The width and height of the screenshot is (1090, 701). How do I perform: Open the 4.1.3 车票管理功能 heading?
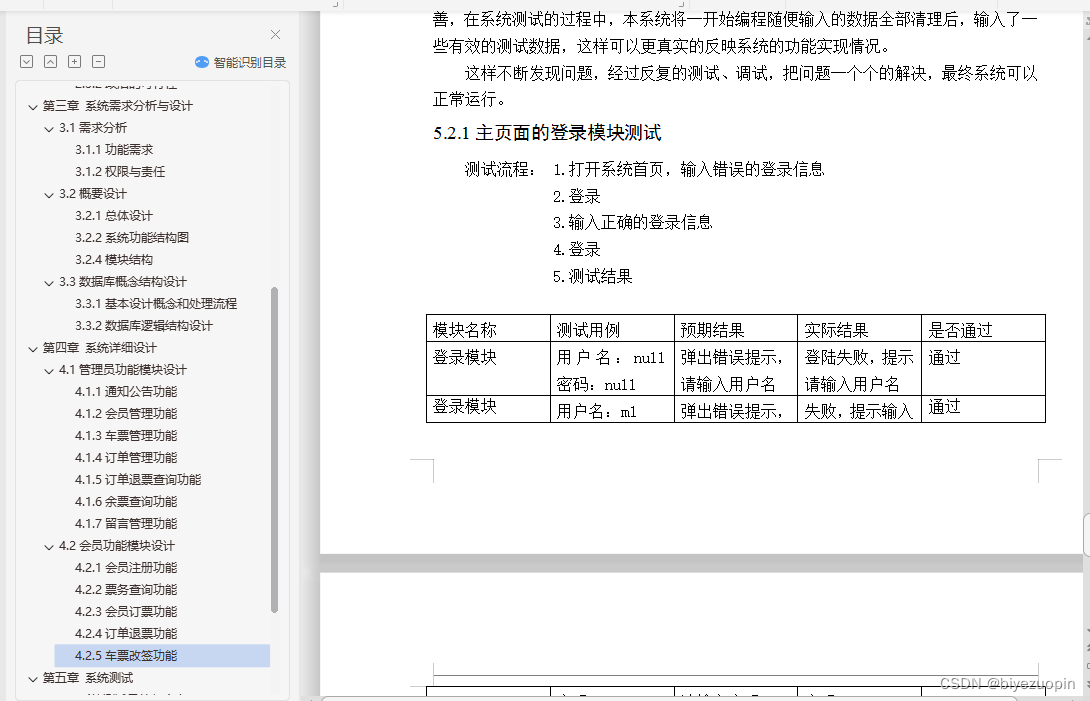125,435
